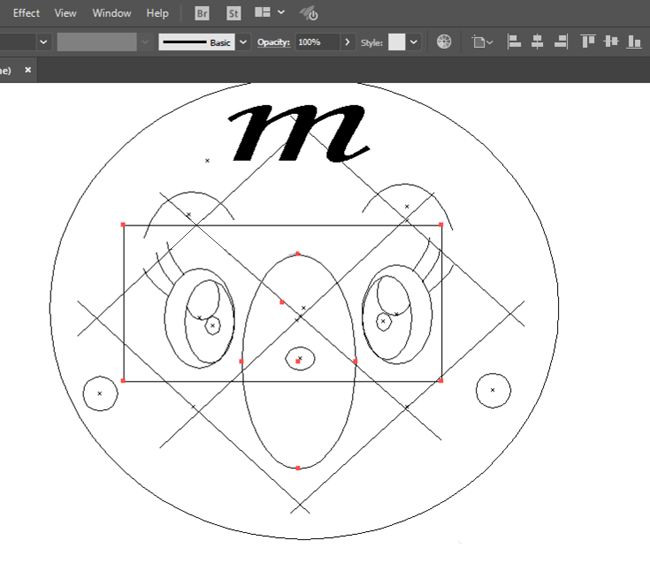Click Horizontal Align Right icon
The height and width of the screenshot is (563, 650).
(560, 42)
